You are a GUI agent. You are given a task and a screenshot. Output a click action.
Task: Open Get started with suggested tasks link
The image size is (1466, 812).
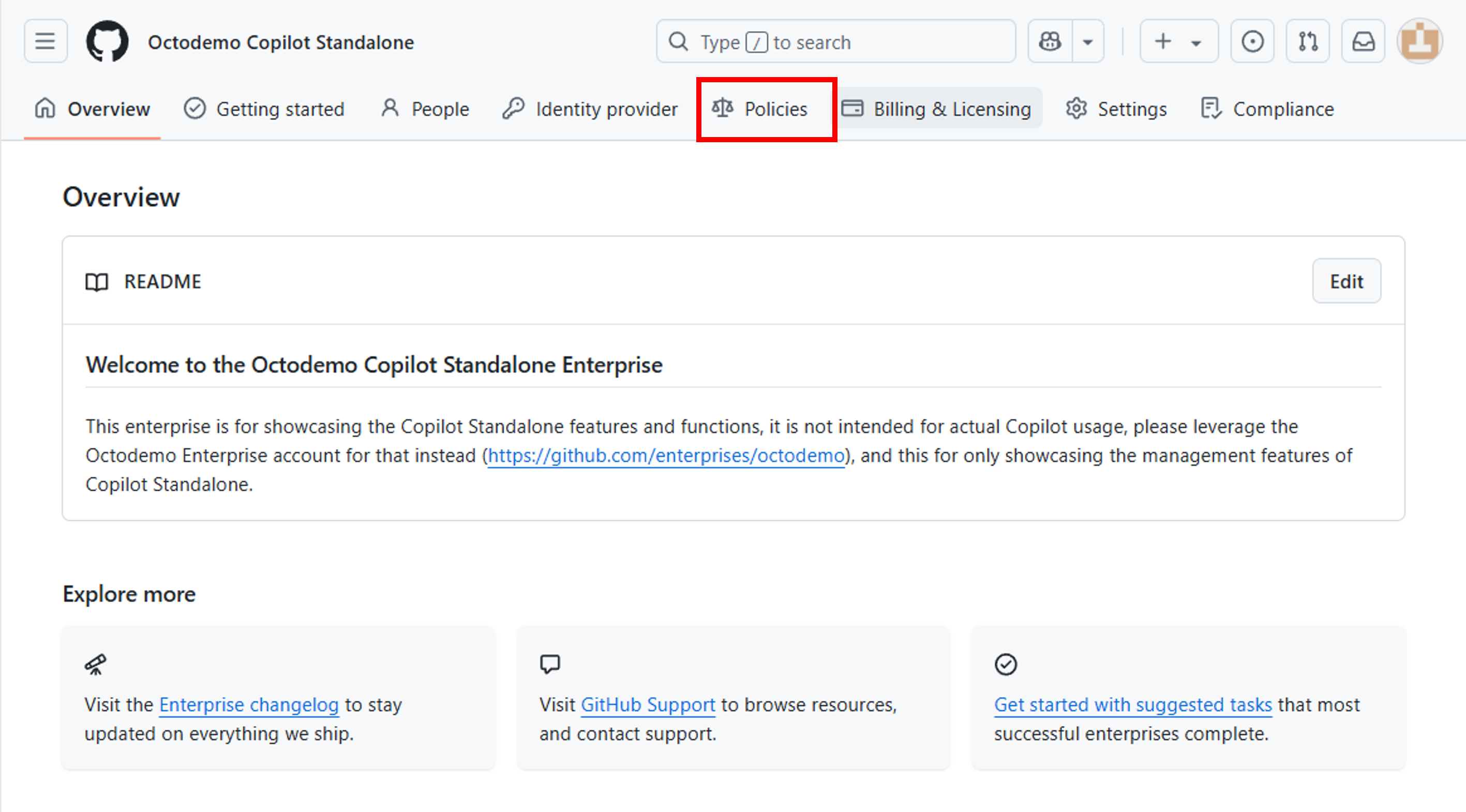coord(1132,705)
